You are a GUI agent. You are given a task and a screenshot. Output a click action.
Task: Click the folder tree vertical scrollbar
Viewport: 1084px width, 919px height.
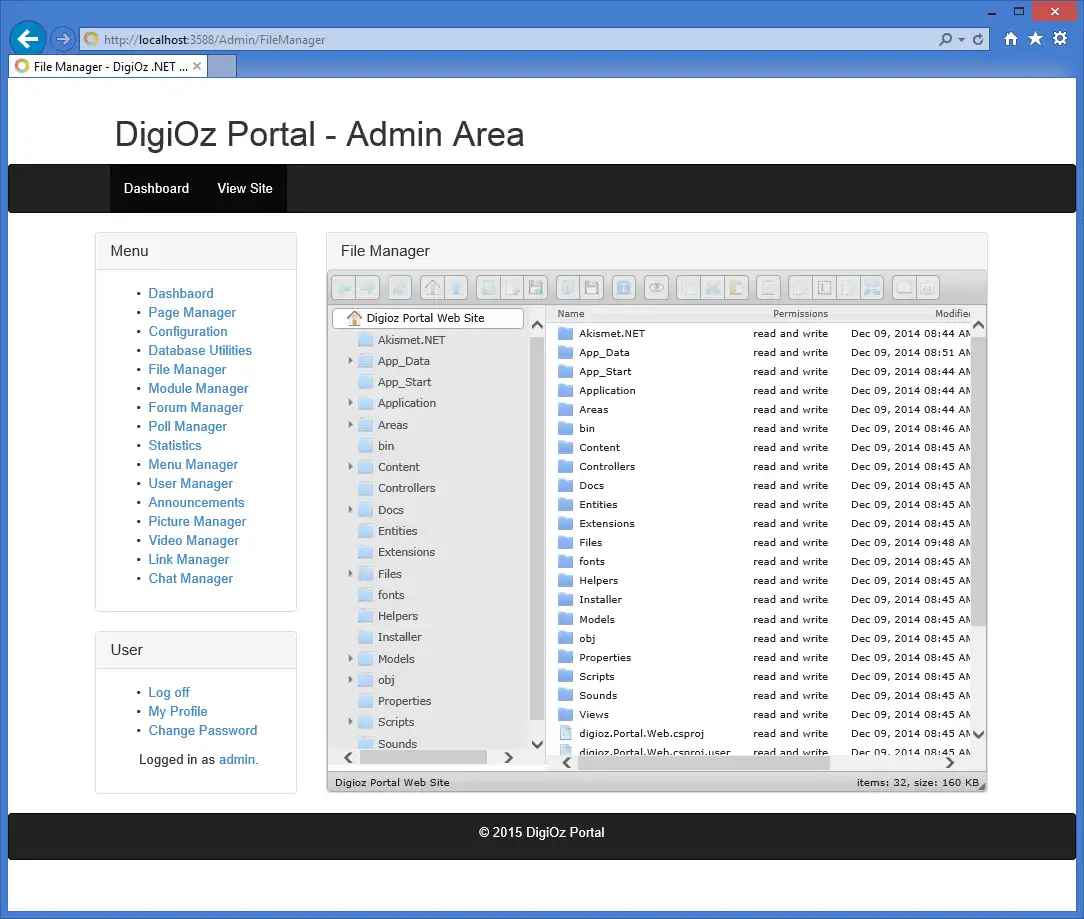pyautogui.click(x=536, y=530)
